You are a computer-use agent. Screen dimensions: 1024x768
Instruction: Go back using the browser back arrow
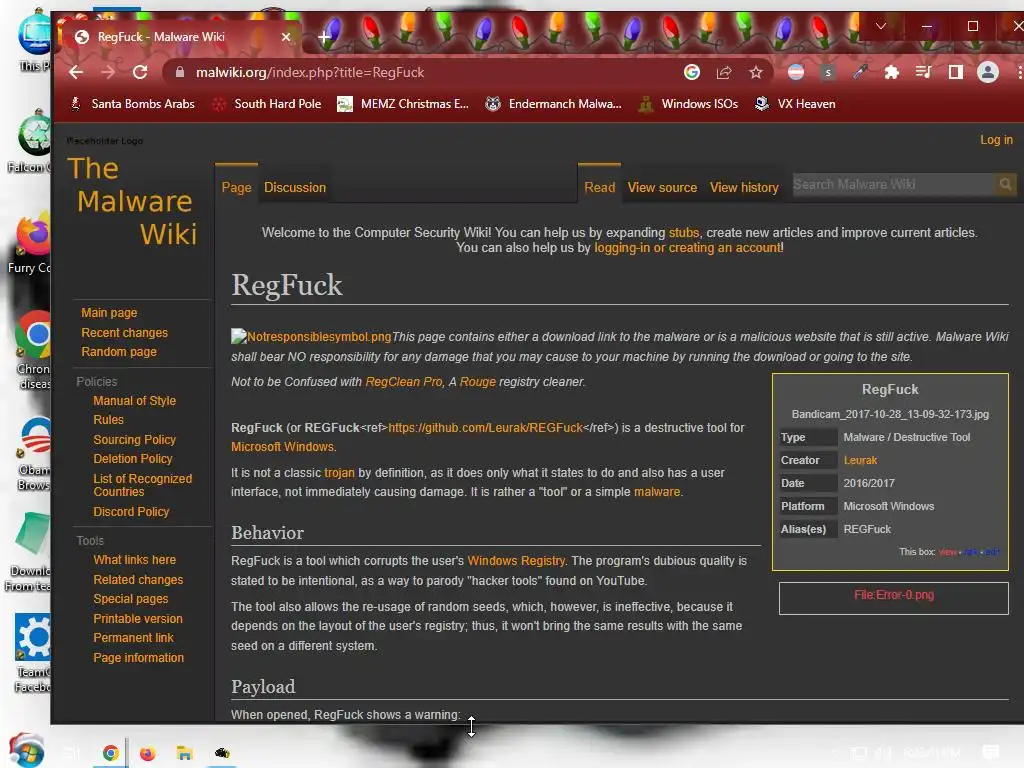pyautogui.click(x=76, y=72)
